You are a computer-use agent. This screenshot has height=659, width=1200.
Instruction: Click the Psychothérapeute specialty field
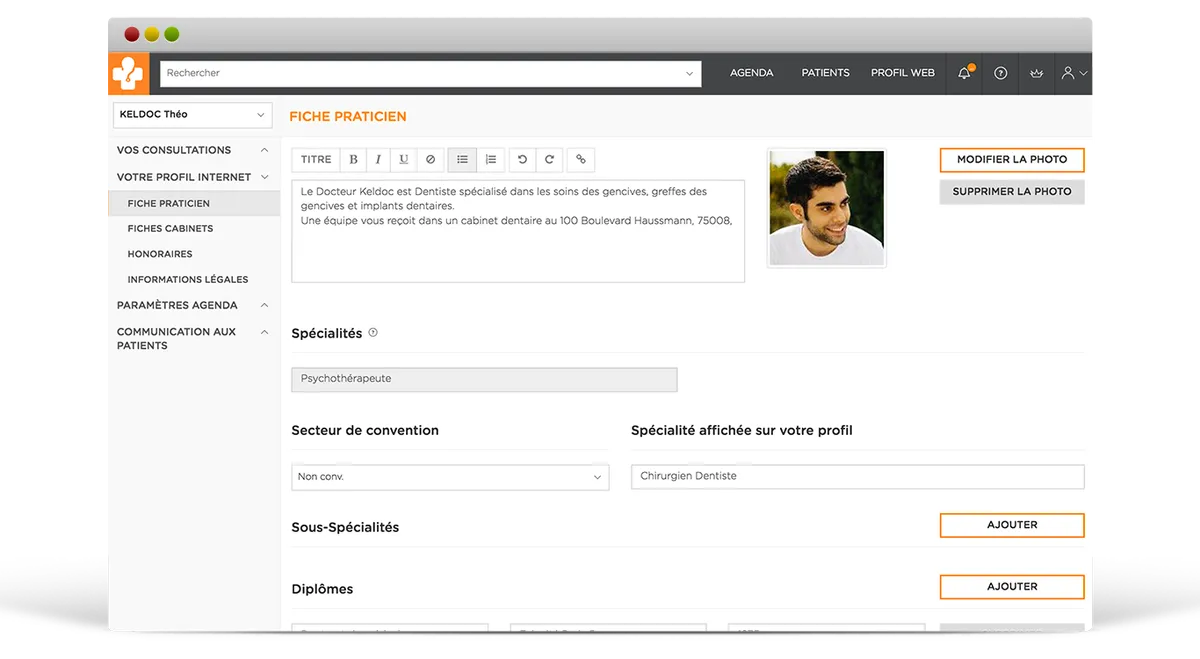(484, 379)
